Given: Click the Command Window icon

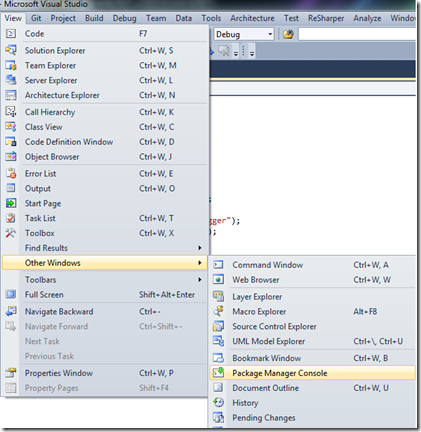Looking at the screenshot, I should 218,265.
